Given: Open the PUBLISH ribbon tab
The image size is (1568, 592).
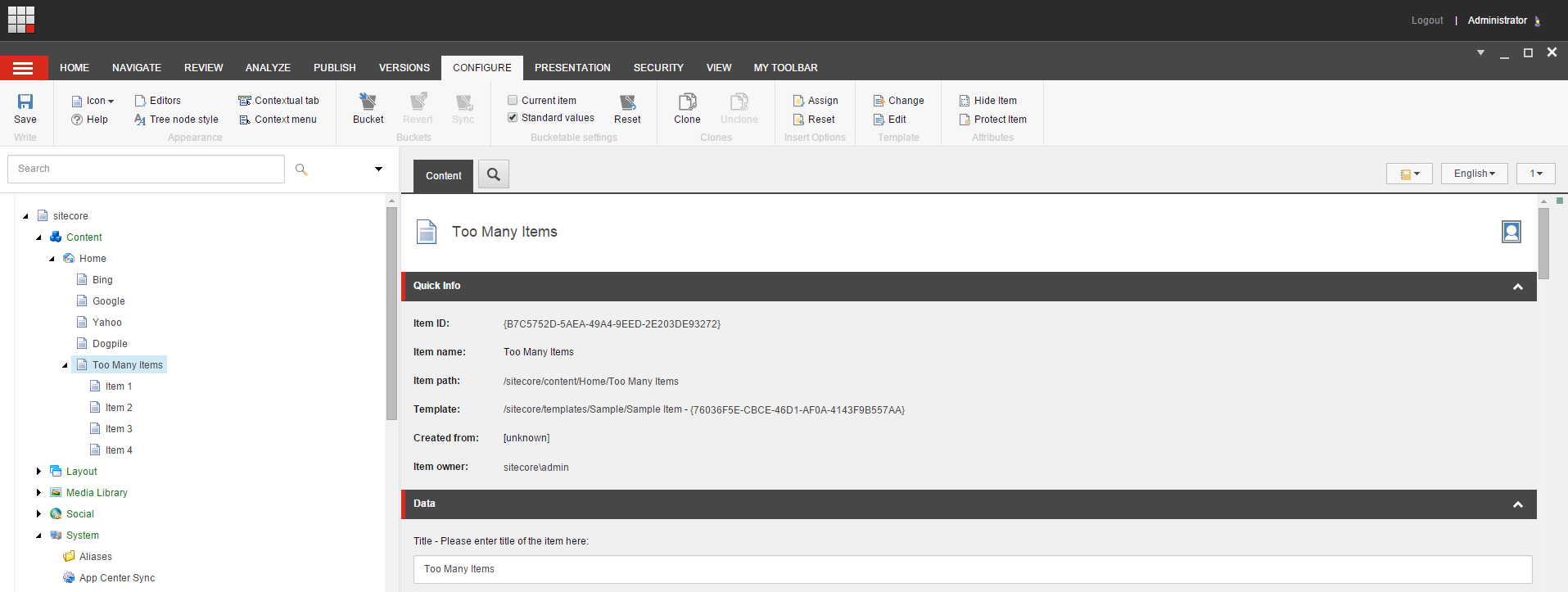Looking at the screenshot, I should click(334, 68).
